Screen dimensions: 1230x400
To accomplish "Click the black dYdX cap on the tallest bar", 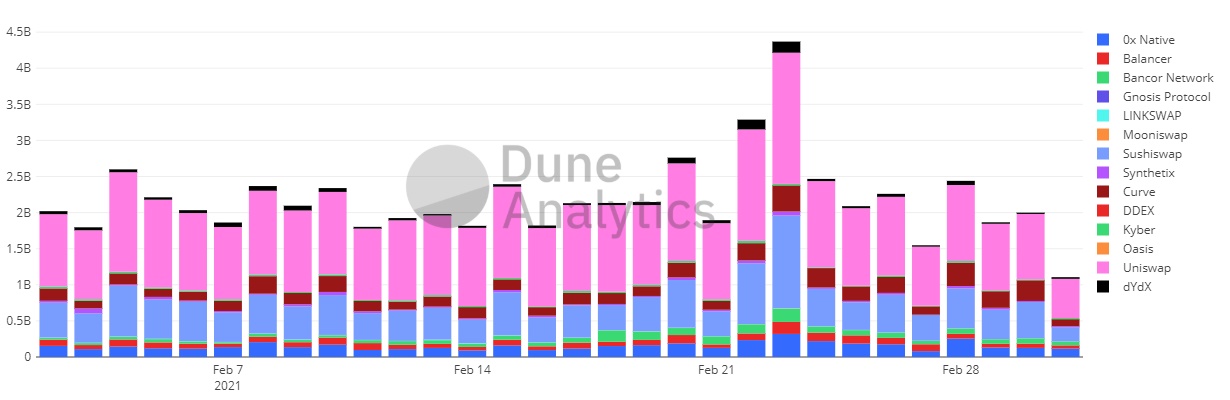I will point(786,47).
